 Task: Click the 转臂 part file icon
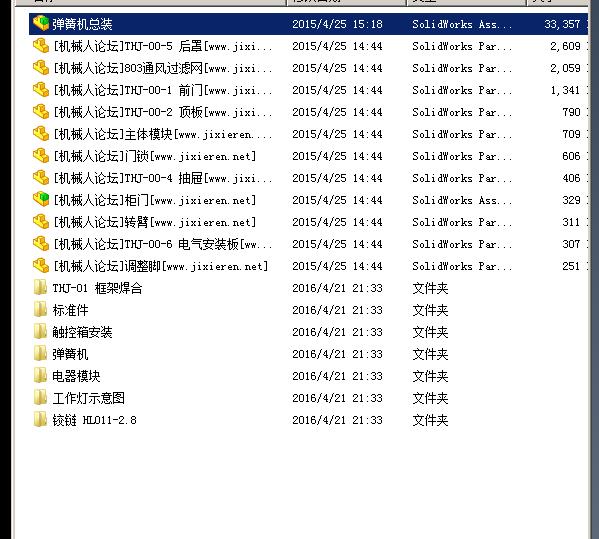tap(41, 222)
